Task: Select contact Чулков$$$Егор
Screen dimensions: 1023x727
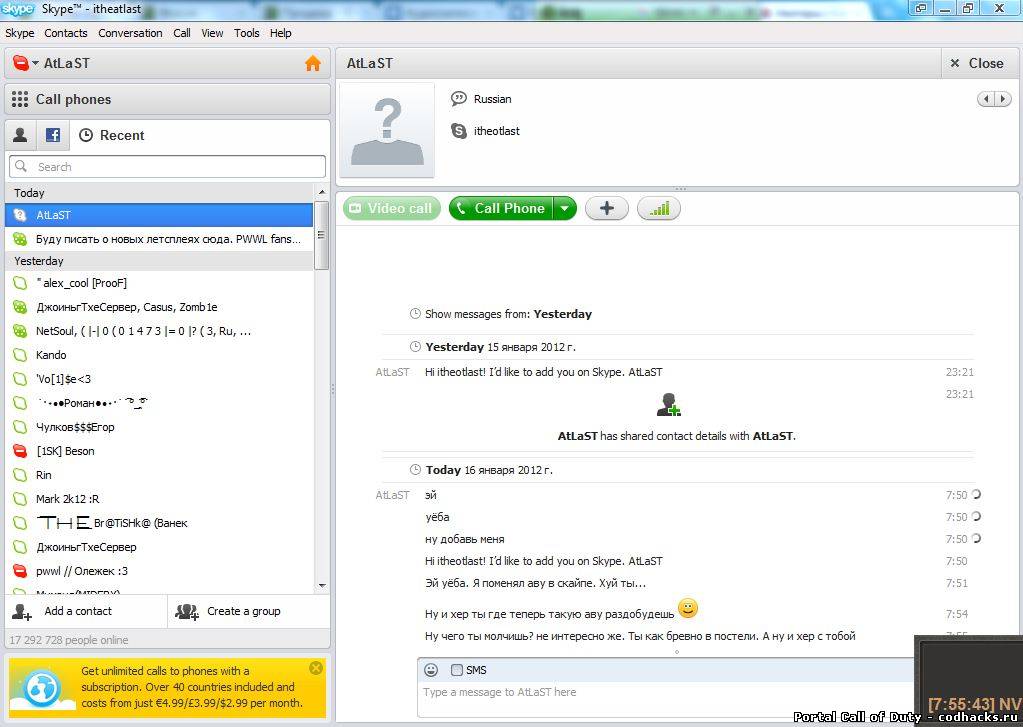Action: coord(159,427)
